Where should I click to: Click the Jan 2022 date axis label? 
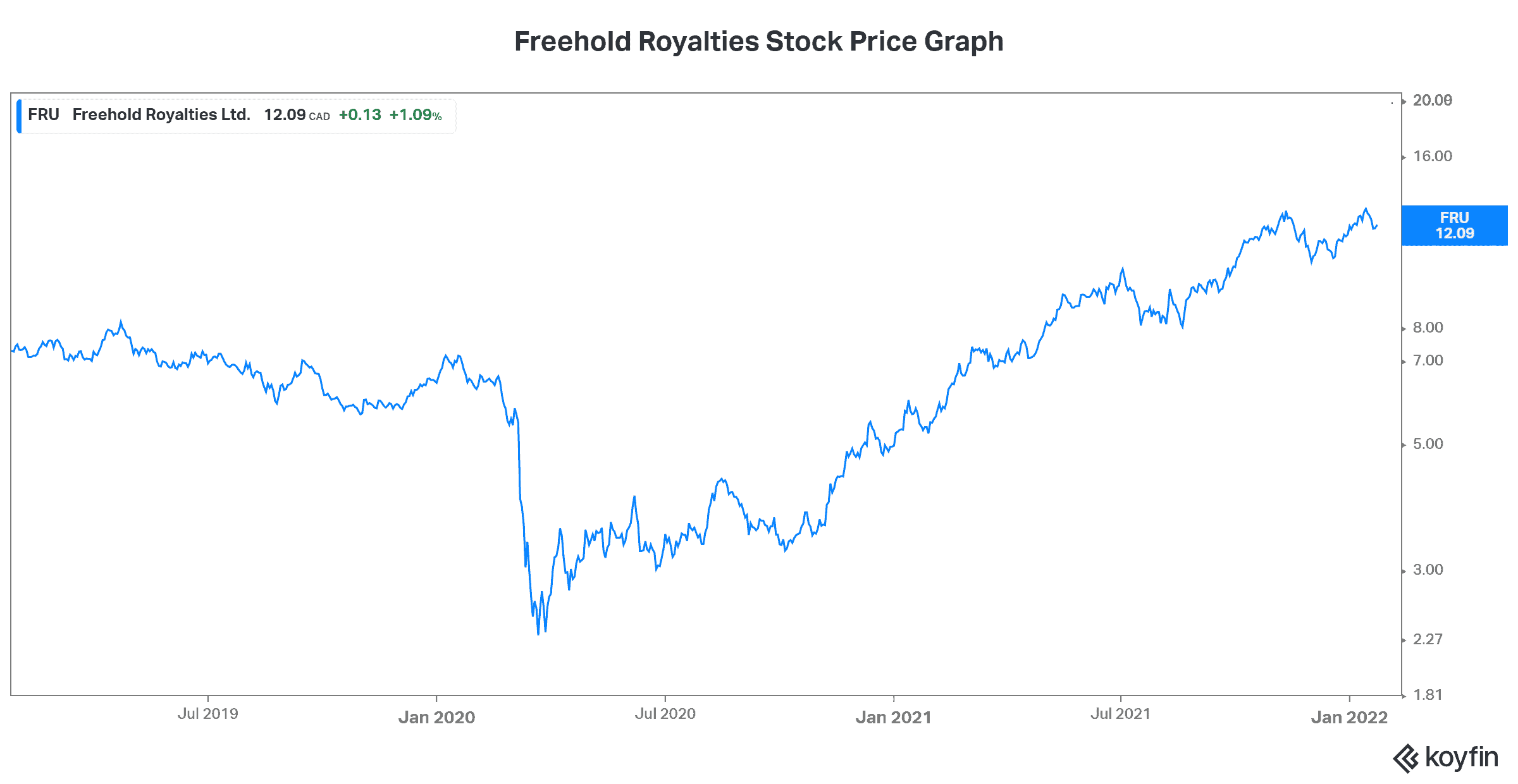(x=1349, y=717)
